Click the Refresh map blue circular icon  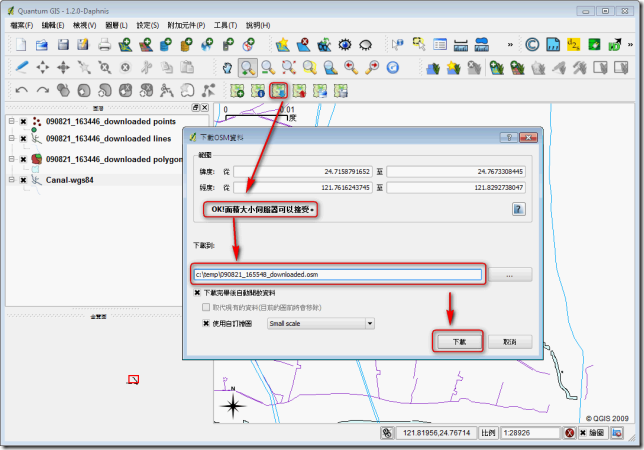coord(393,68)
